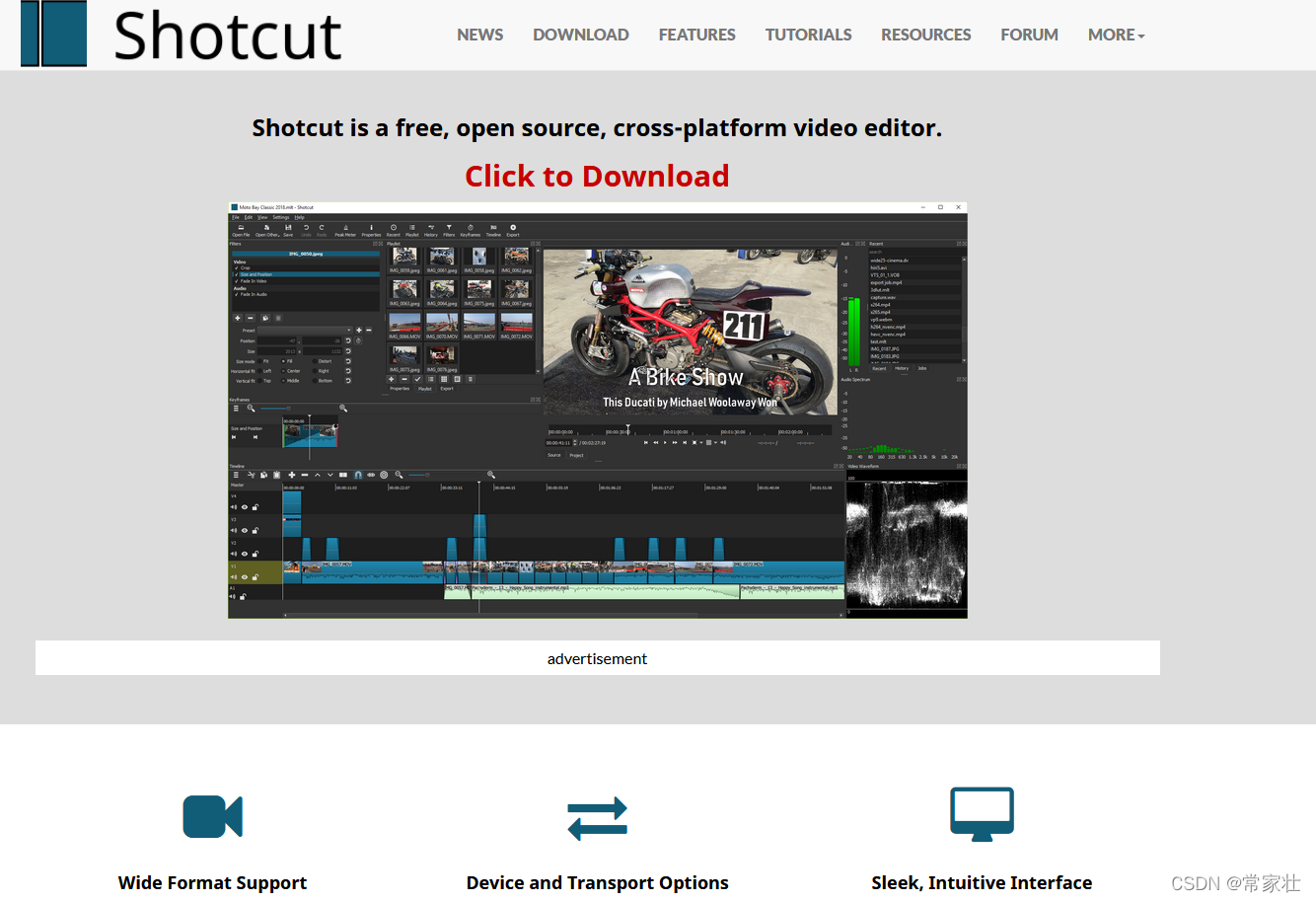Screen dimensions: 1316x902
Task: Click the transfer arrows Device and Transport icon
Action: pyautogui.click(x=598, y=818)
